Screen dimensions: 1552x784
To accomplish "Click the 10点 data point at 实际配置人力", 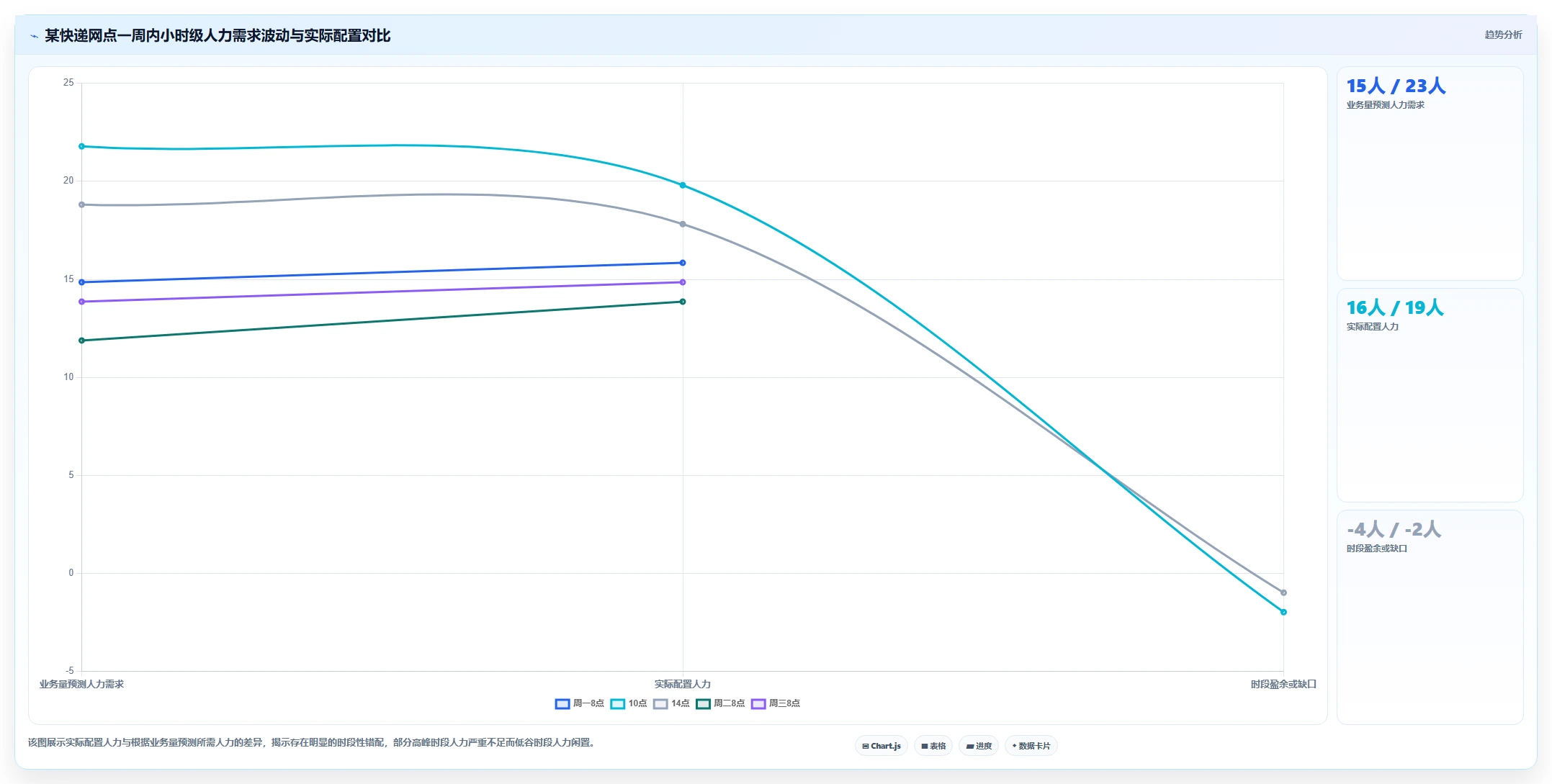I will (683, 185).
